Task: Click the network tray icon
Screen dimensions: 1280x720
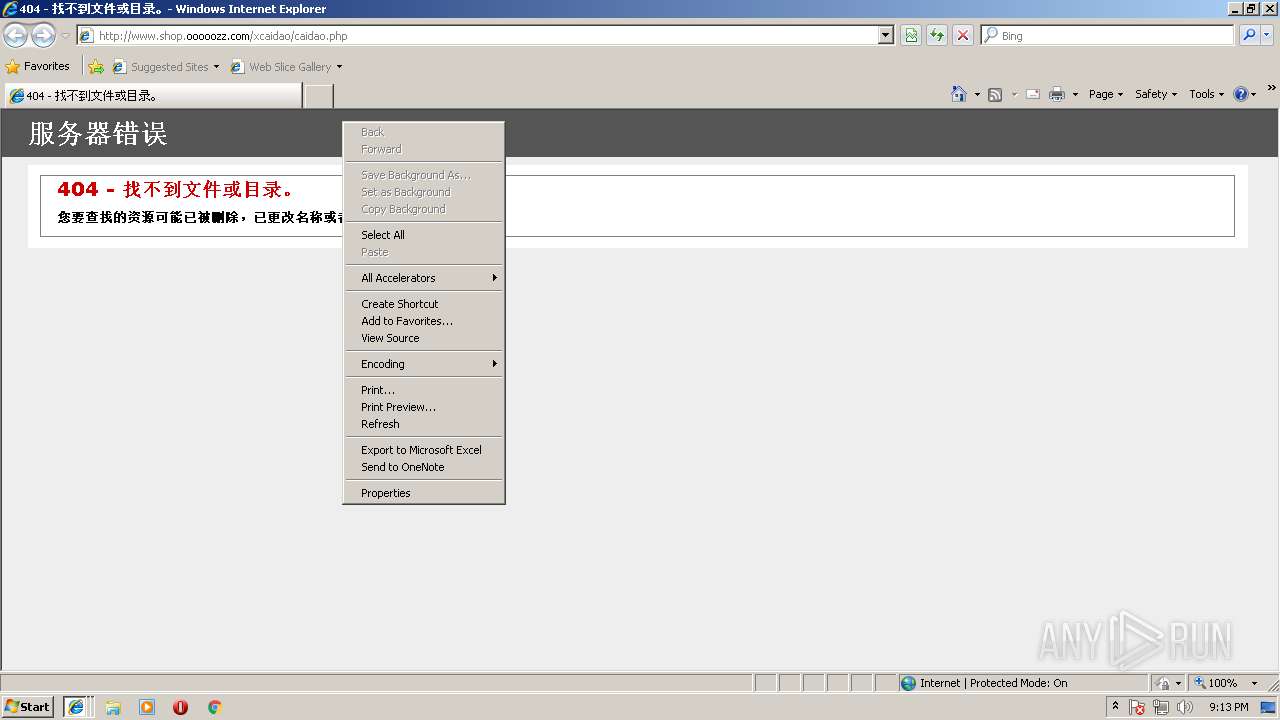Action: pyautogui.click(x=1161, y=707)
